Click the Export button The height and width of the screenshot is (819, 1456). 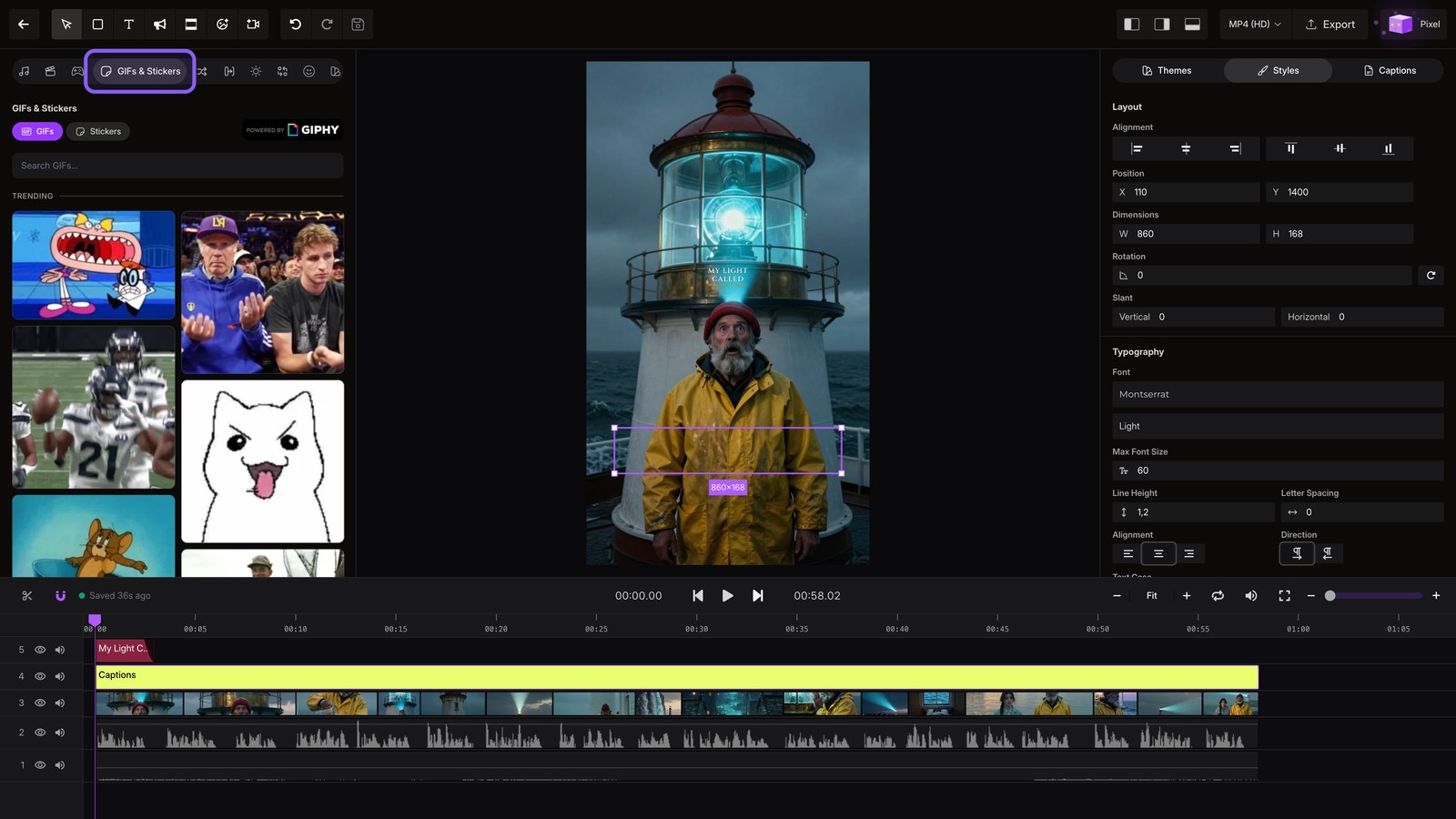coord(1330,25)
